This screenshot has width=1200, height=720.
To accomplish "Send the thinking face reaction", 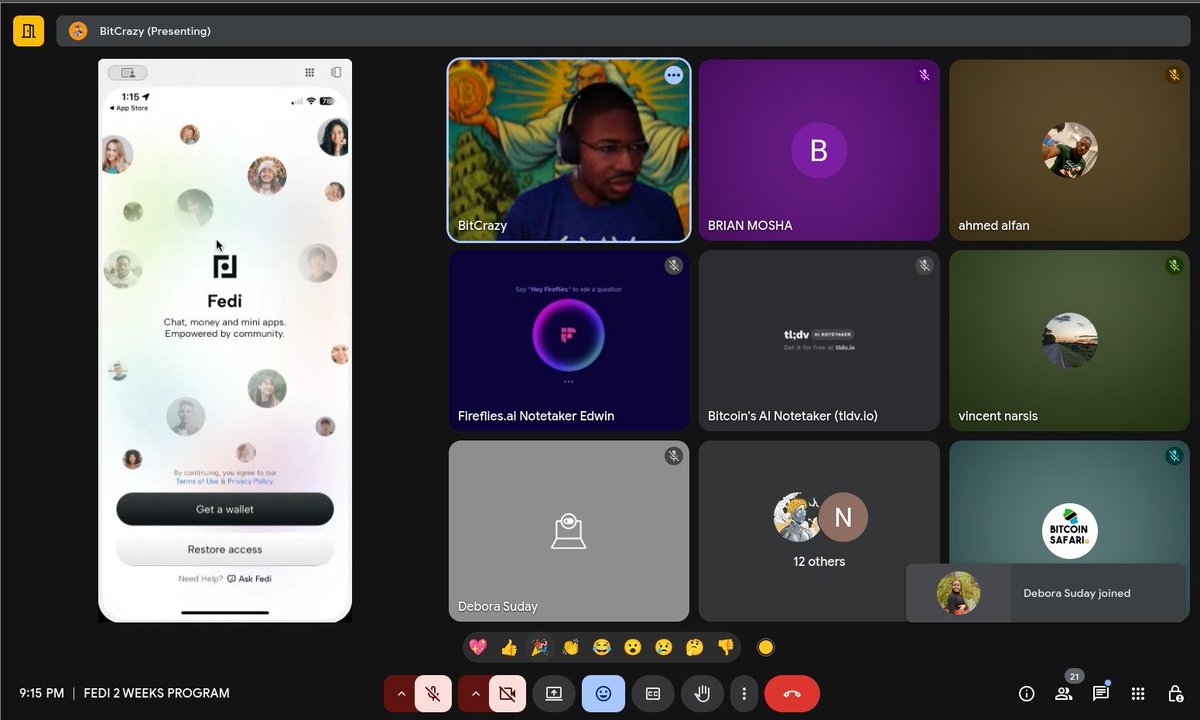I will tap(695, 647).
